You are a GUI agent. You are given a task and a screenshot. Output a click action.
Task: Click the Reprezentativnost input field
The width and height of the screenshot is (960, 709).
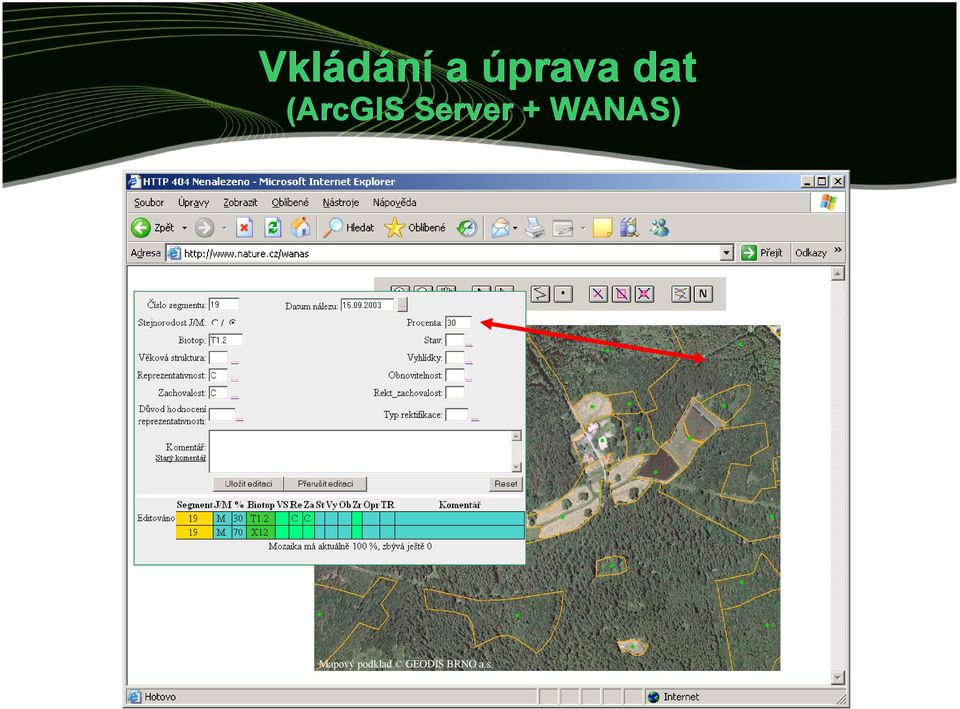(x=218, y=375)
